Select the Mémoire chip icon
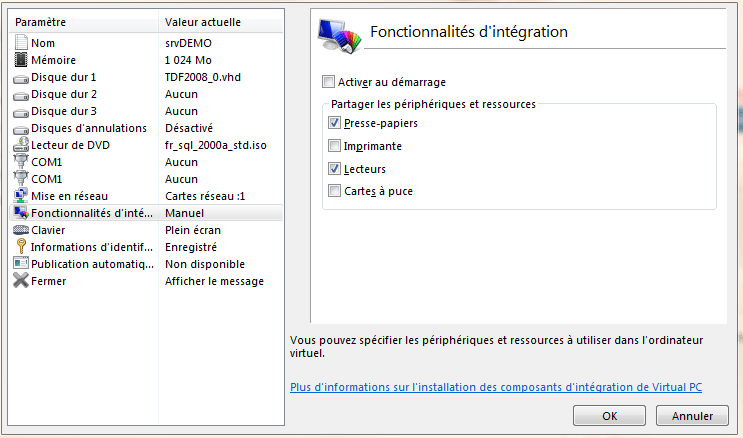743x438 pixels. coord(21,60)
